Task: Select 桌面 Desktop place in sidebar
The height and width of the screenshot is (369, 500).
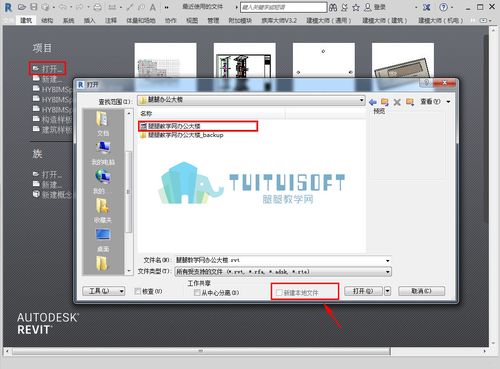Action: tap(103, 240)
